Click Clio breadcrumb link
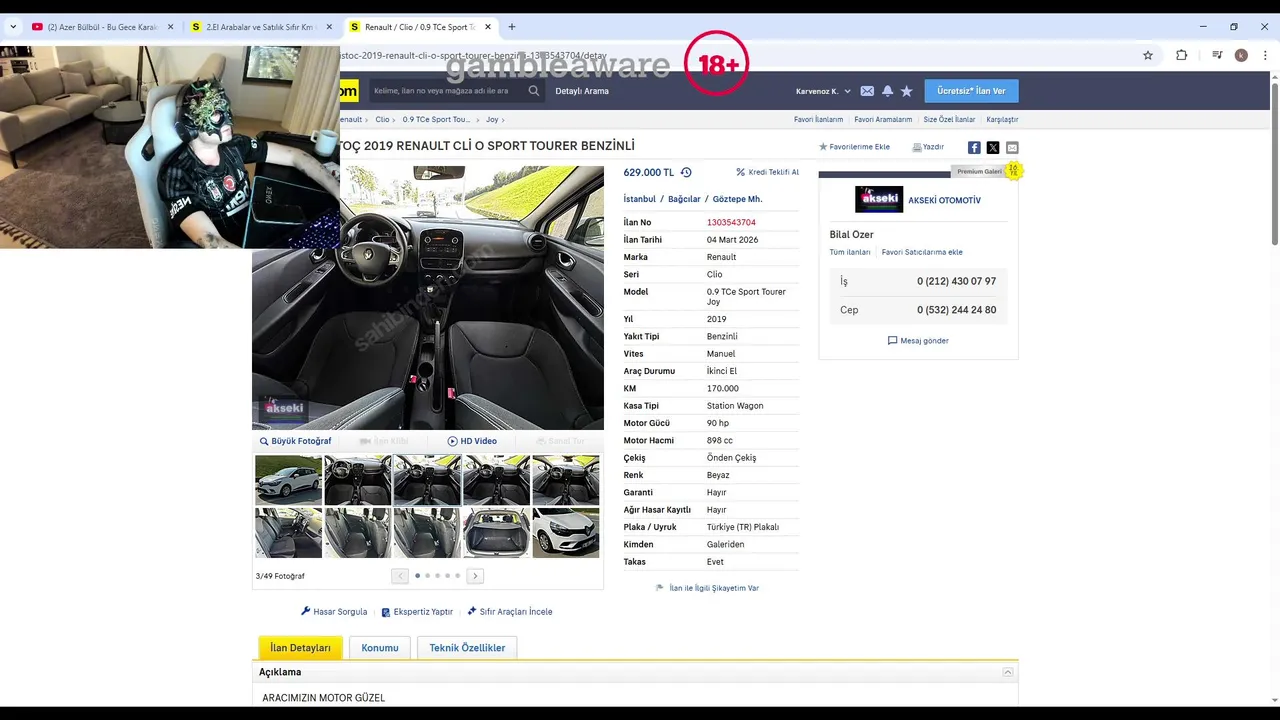The width and height of the screenshot is (1280, 720). pos(382,119)
